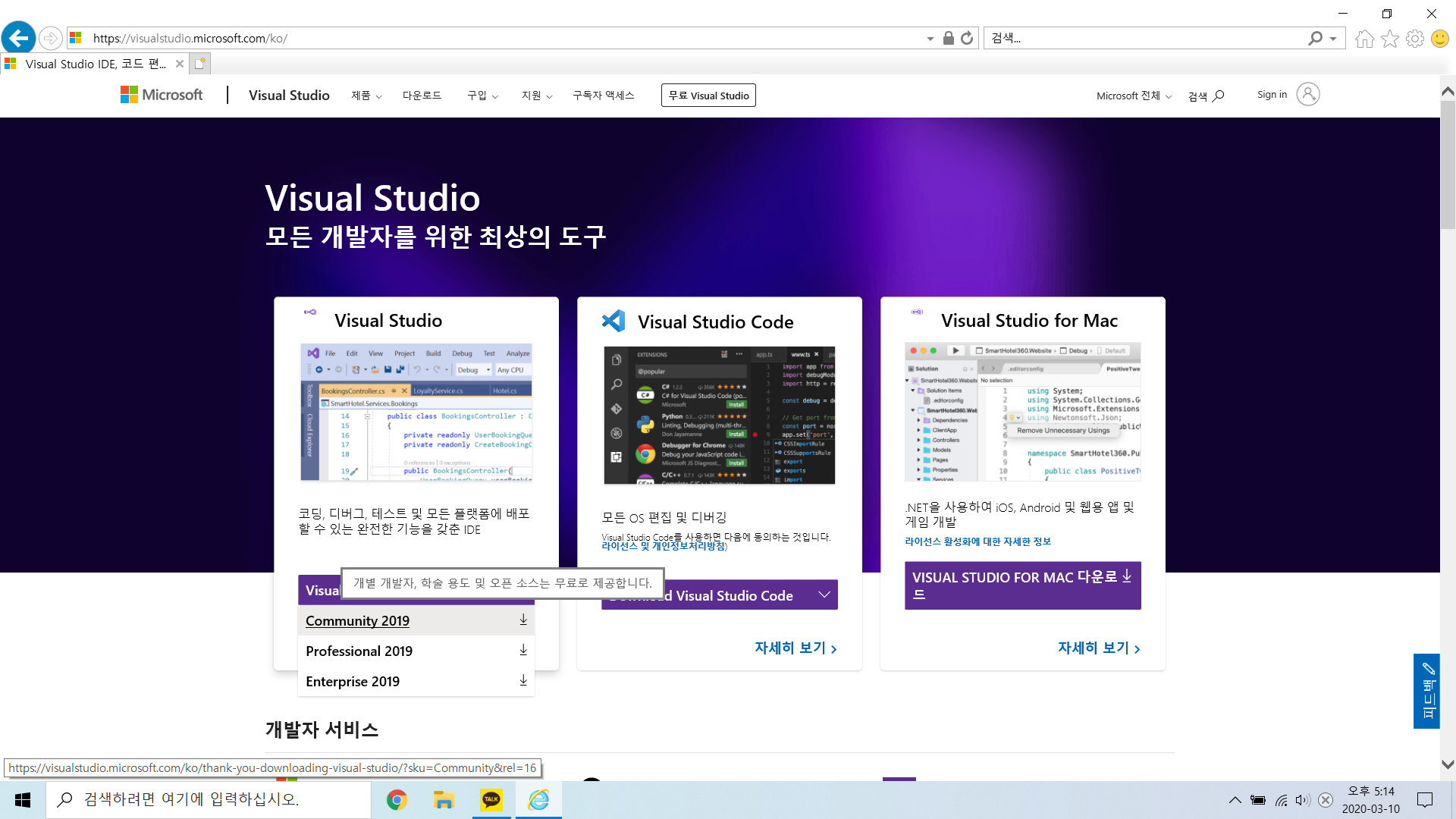Click the Visual Studio for Mac screenshot thumbnail
Screen dimensions: 1456x819
[1022, 412]
